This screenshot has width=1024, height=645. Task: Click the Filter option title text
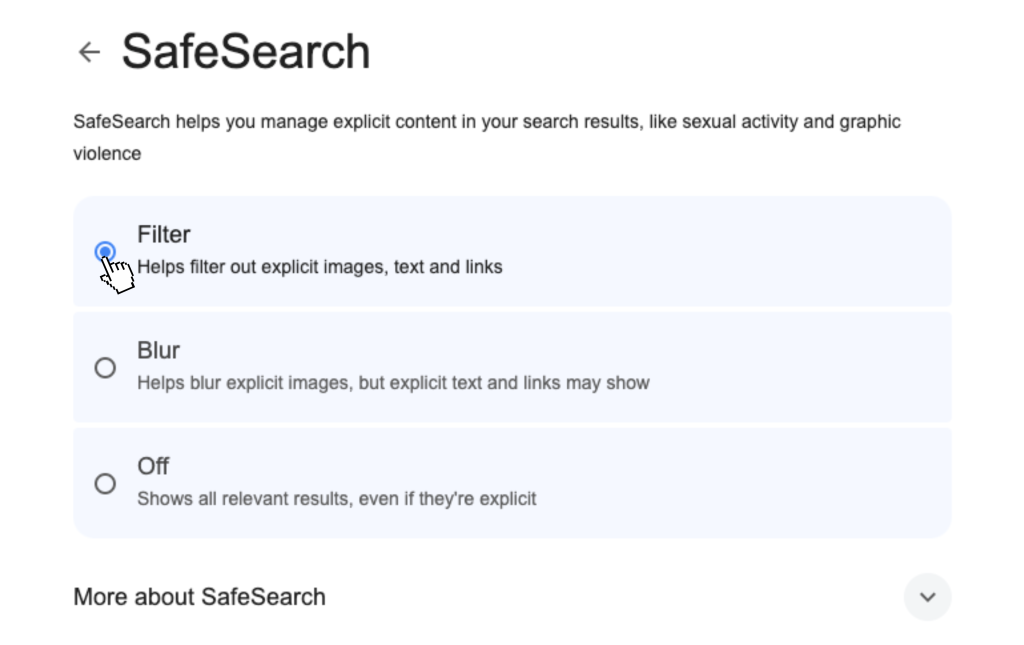(163, 234)
